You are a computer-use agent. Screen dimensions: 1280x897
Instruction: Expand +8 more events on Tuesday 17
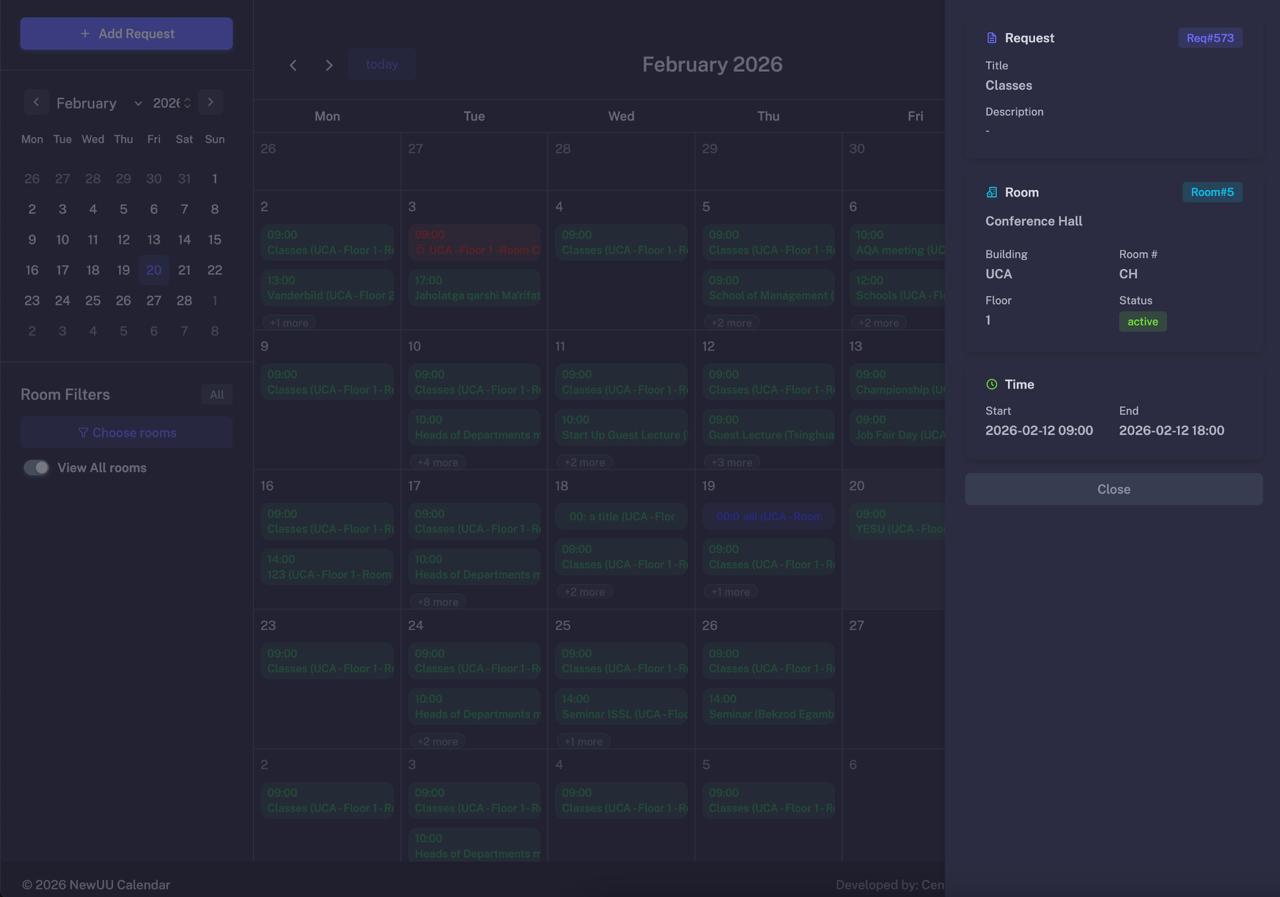[437, 602]
